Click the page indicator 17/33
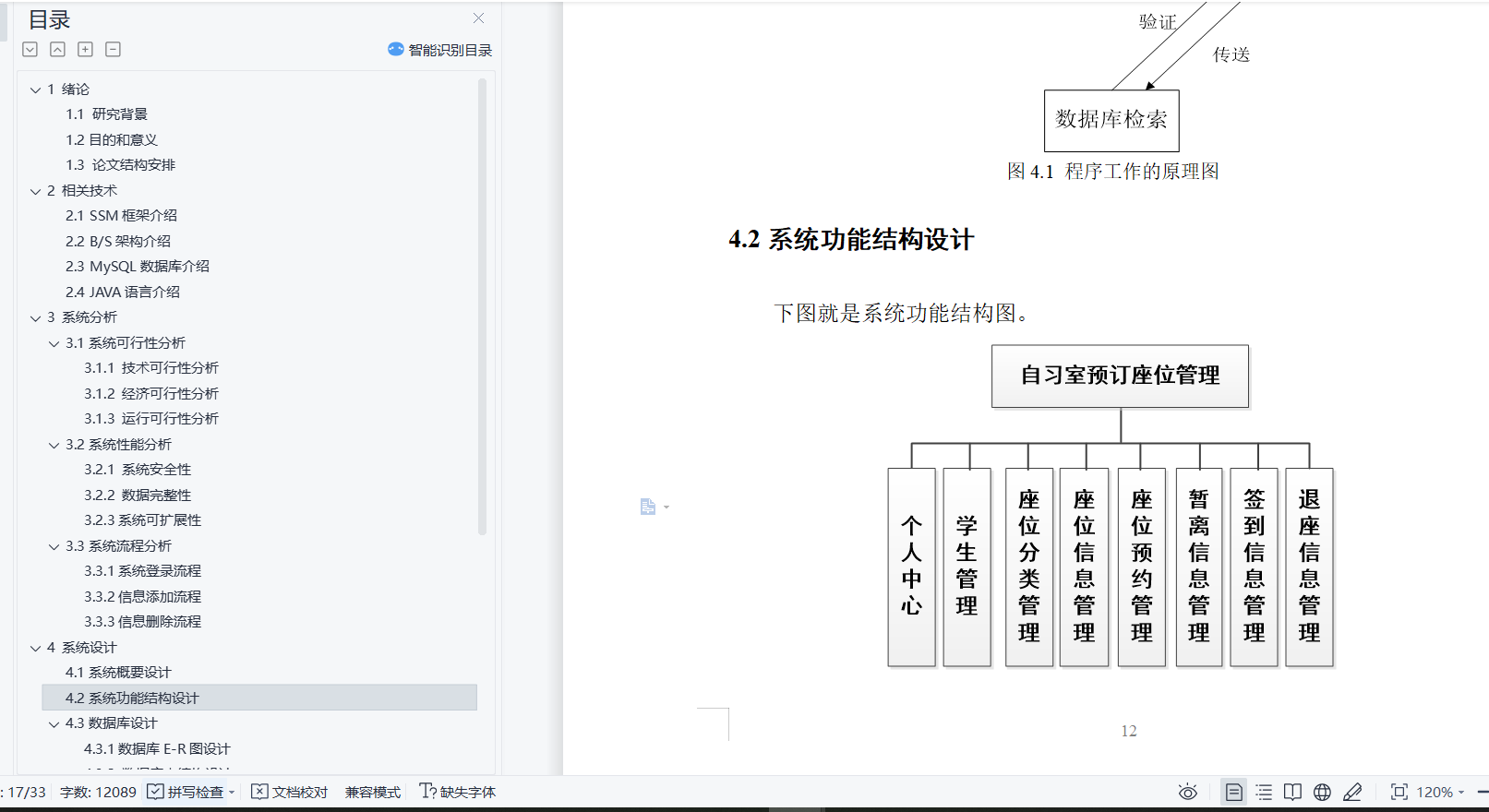Screen dimensions: 1489x812 click(26, 792)
